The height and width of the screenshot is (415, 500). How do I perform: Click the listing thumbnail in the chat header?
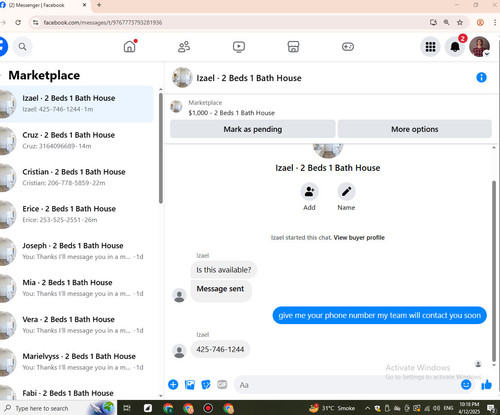pos(182,77)
